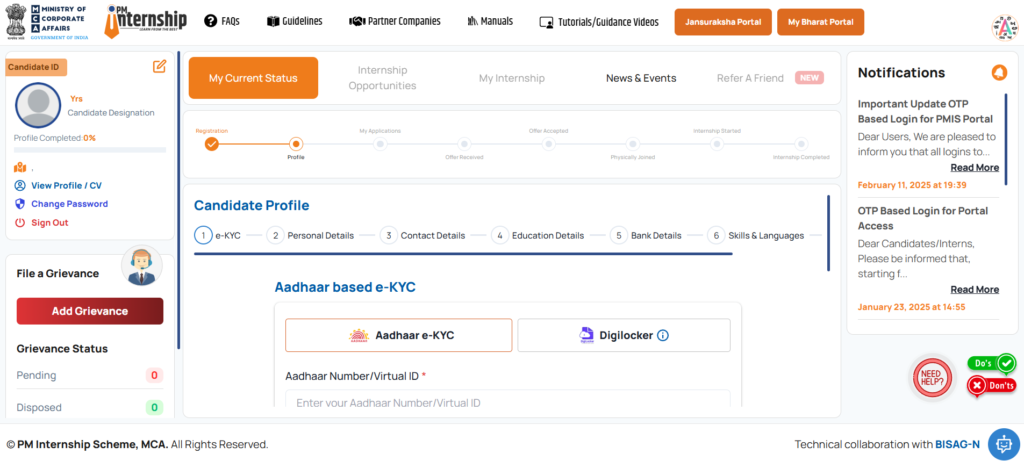Image resolution: width=1024 pixels, height=461 pixels.
Task: Click the My Applications step marker
Action: click(380, 144)
